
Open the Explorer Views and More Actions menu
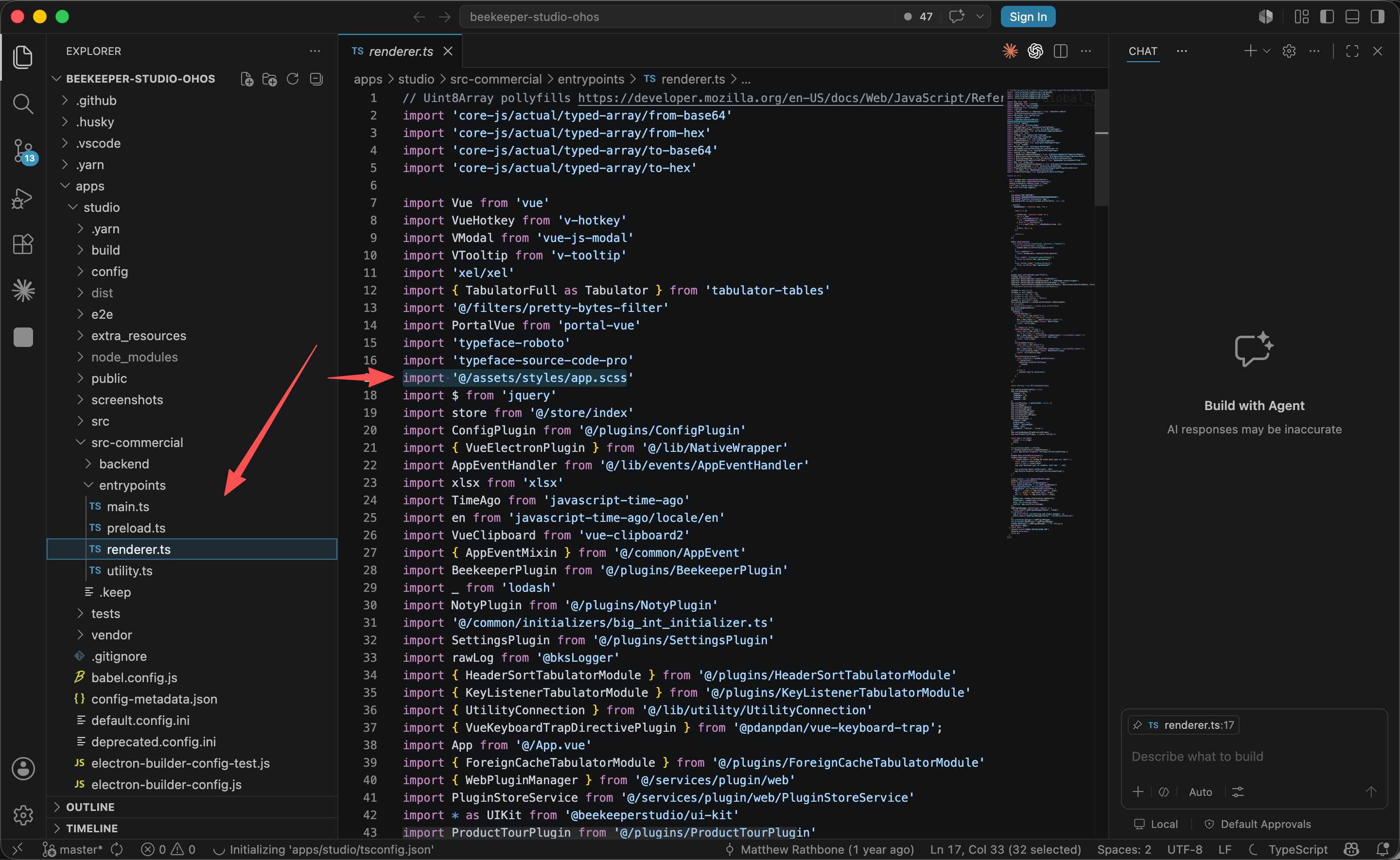tap(315, 51)
